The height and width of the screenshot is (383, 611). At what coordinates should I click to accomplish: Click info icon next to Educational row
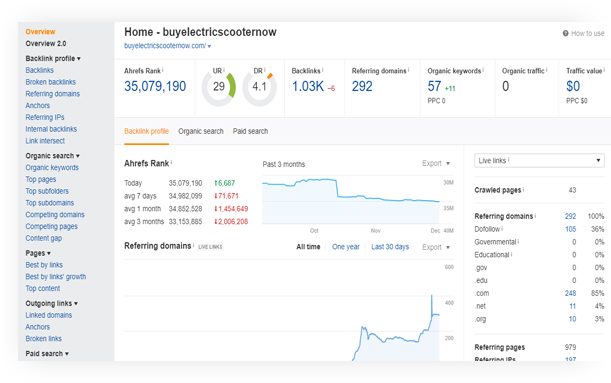point(512,254)
